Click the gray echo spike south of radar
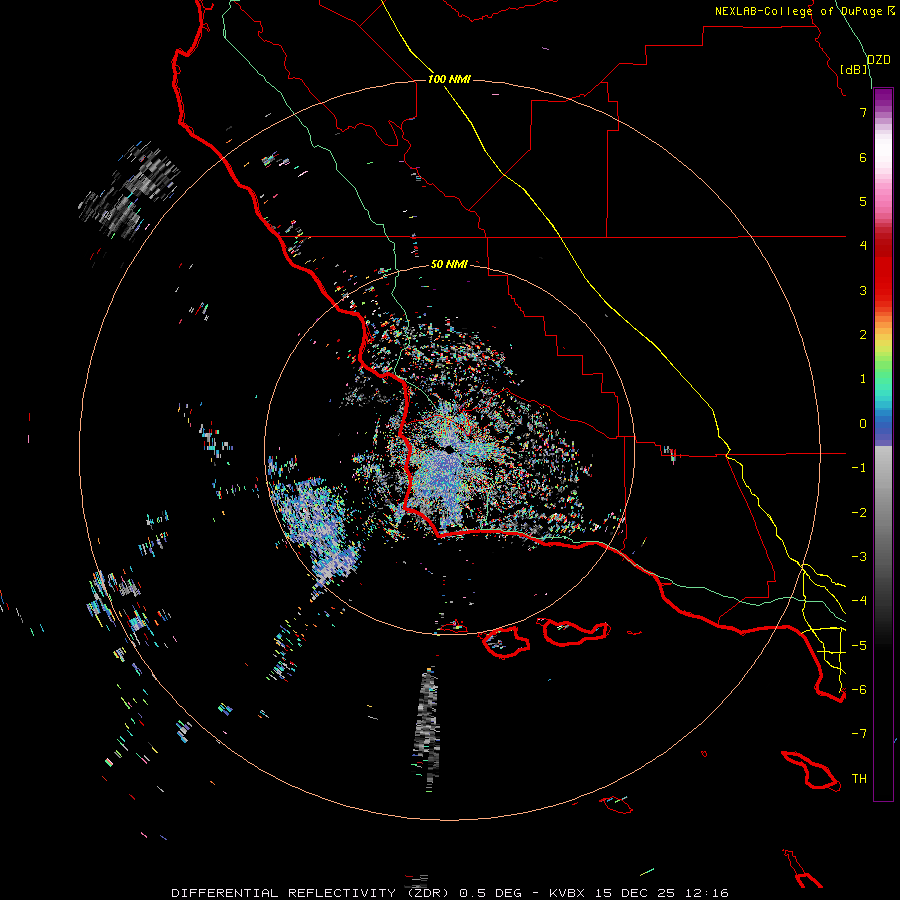The image size is (900, 900). [428, 729]
